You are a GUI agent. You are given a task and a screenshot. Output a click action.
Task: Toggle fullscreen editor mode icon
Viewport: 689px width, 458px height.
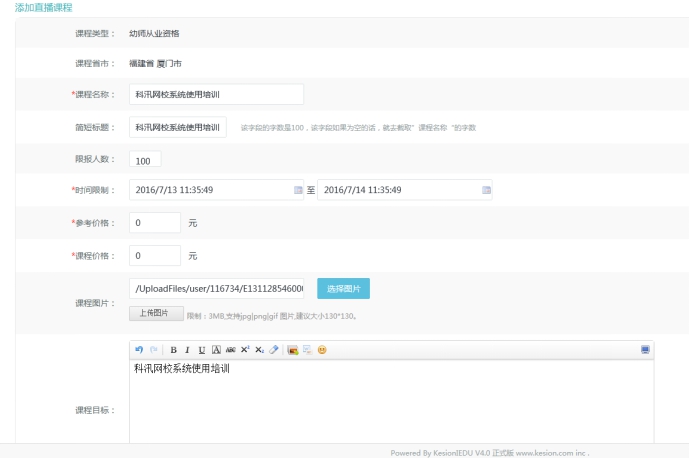coord(645,350)
